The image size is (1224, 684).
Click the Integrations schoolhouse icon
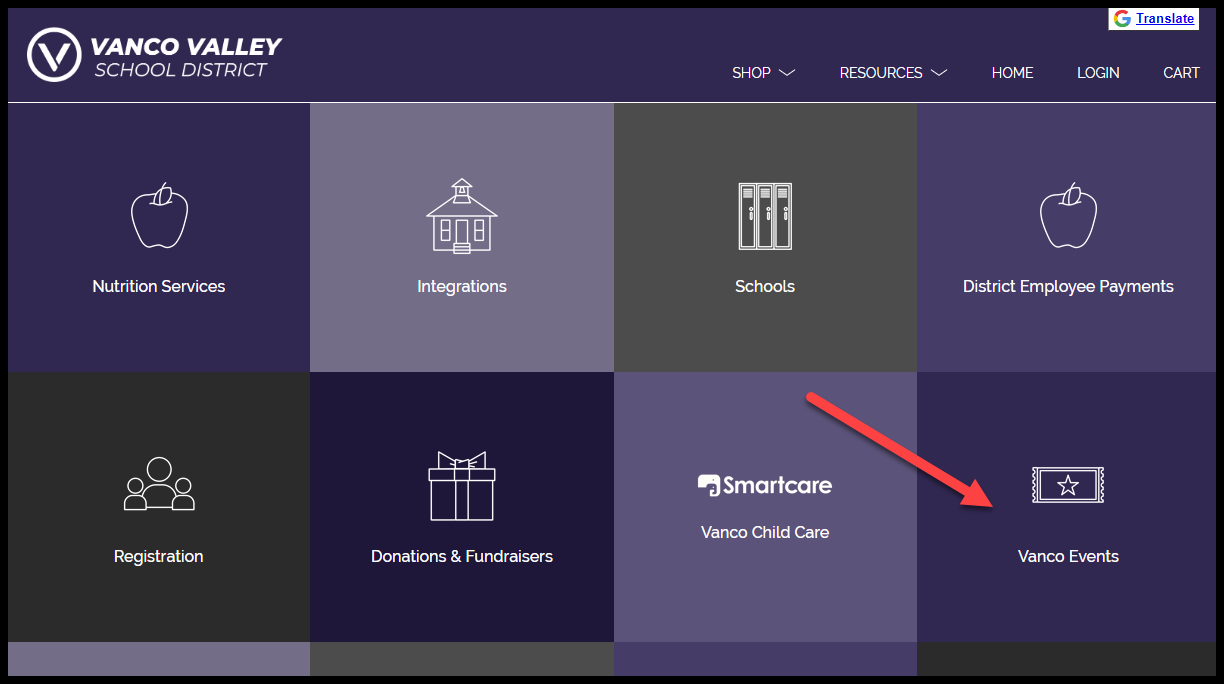[x=462, y=215]
